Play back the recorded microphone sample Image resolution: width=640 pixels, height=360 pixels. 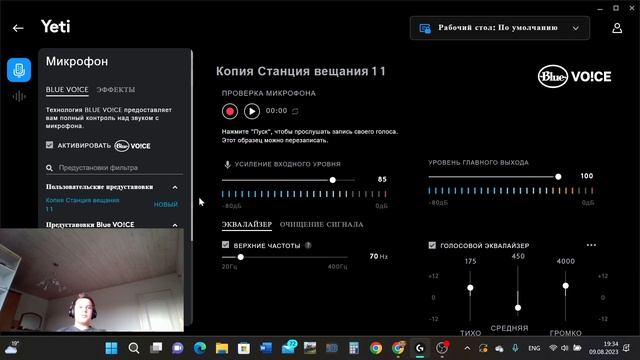(x=252, y=111)
